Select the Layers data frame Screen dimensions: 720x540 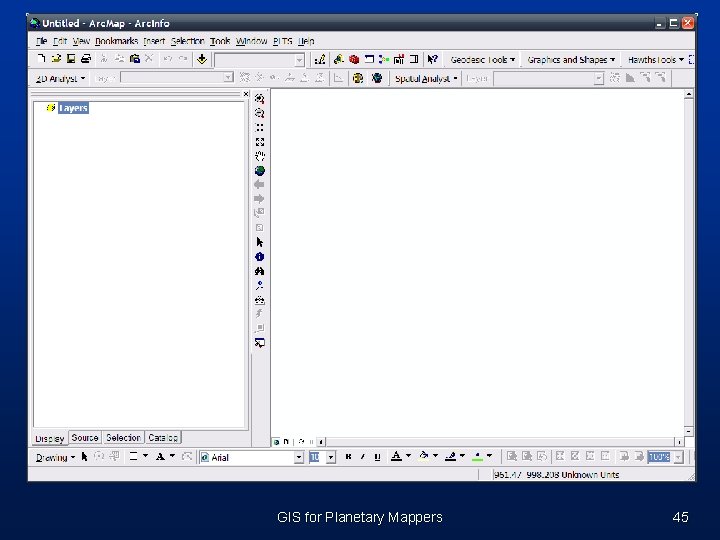pos(73,108)
